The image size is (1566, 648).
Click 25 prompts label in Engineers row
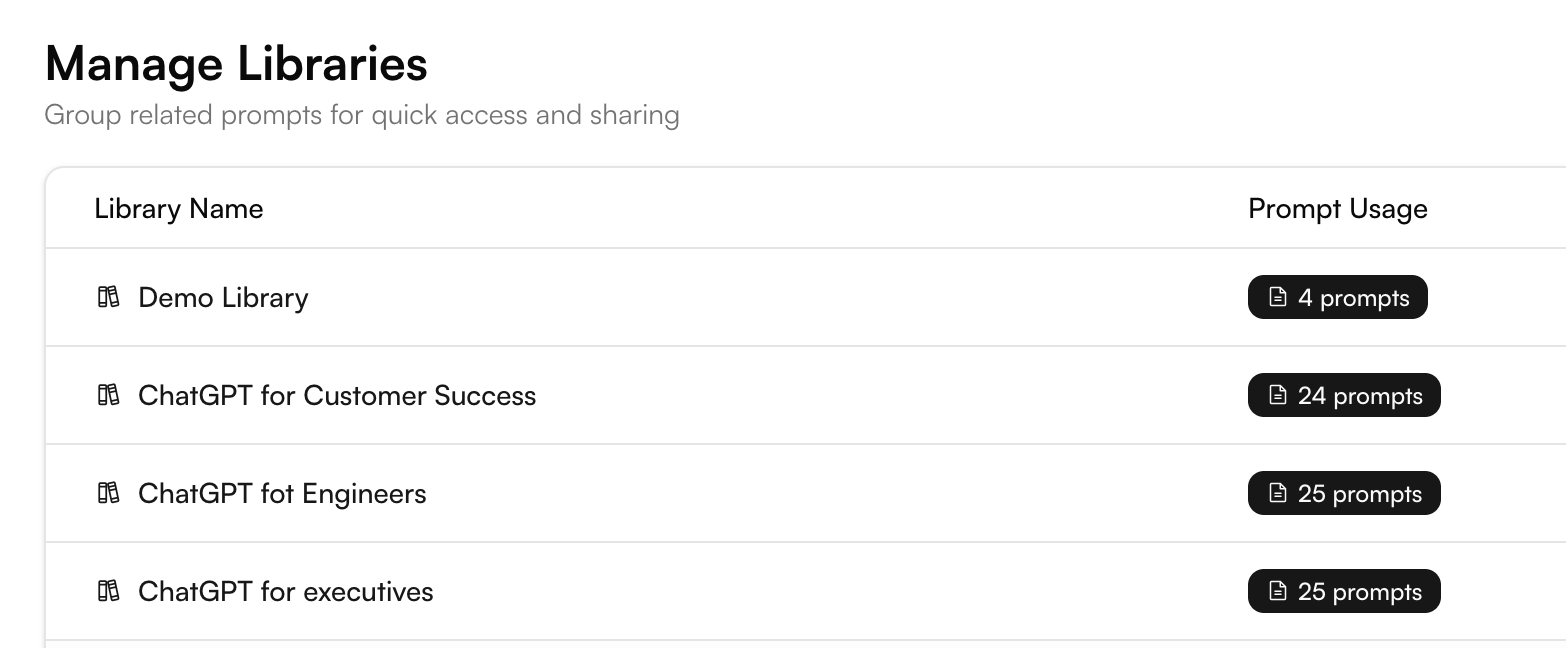click(x=1359, y=494)
